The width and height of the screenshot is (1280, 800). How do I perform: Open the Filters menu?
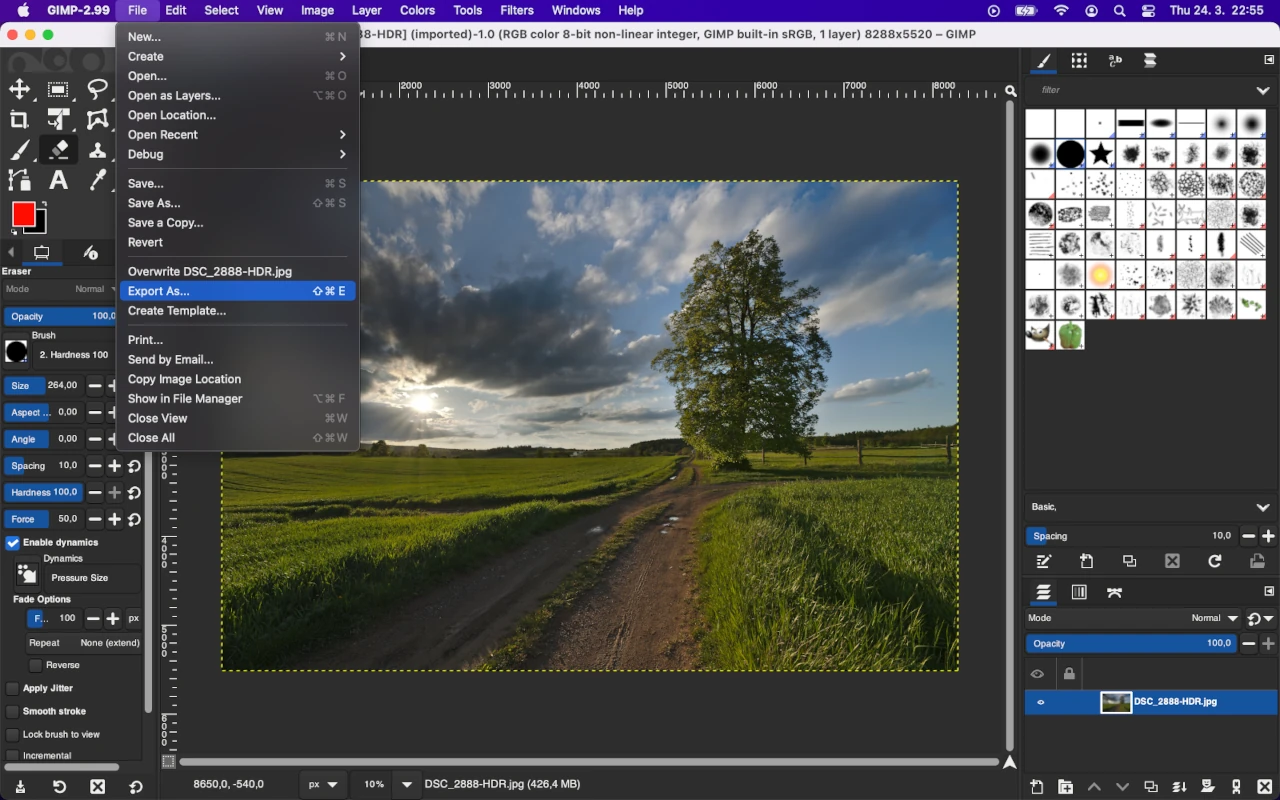(x=516, y=10)
